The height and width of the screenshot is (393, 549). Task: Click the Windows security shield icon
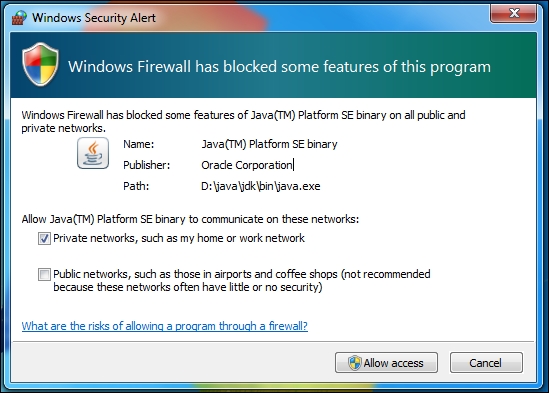point(40,64)
